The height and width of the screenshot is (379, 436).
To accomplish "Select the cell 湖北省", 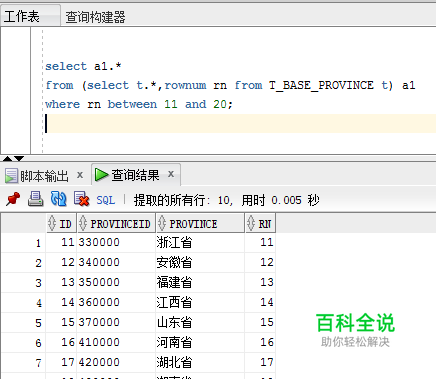I will pos(200,362).
